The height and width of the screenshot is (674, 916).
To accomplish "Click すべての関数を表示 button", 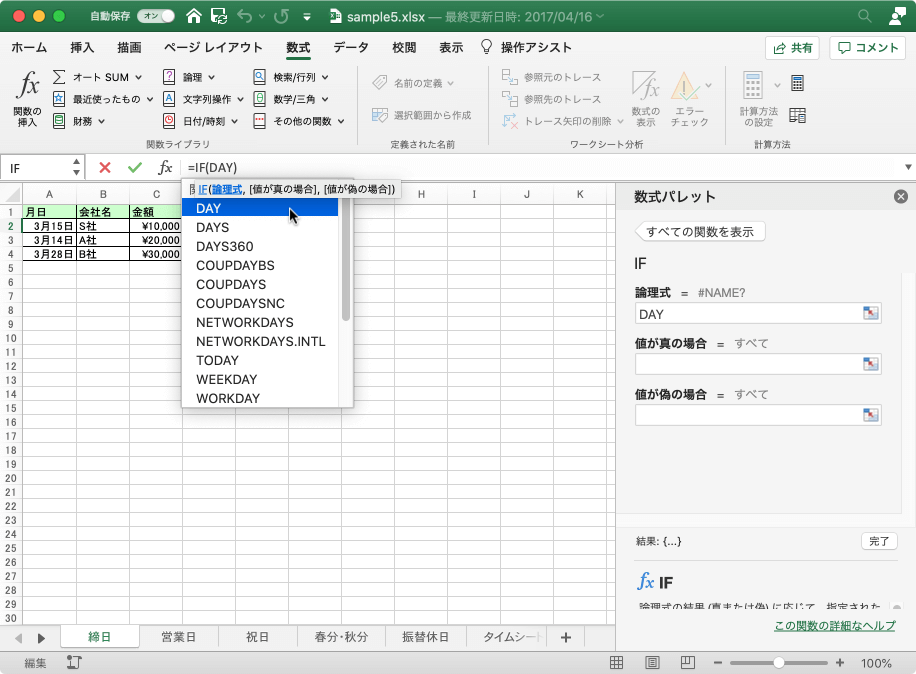I will click(700, 232).
